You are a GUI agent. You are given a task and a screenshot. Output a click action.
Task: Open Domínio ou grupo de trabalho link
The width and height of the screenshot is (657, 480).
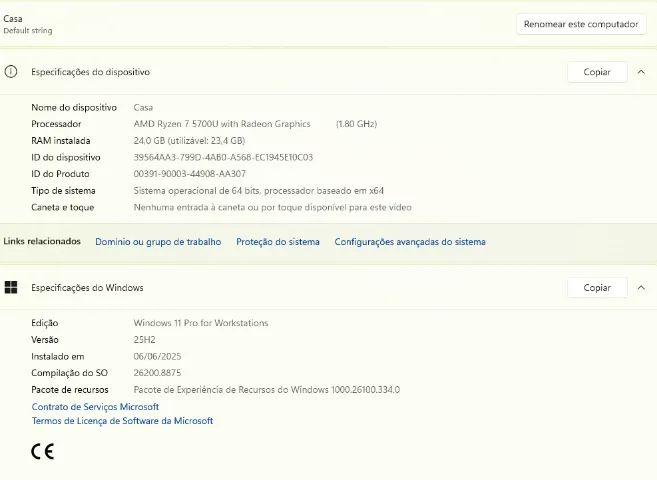coord(158,242)
